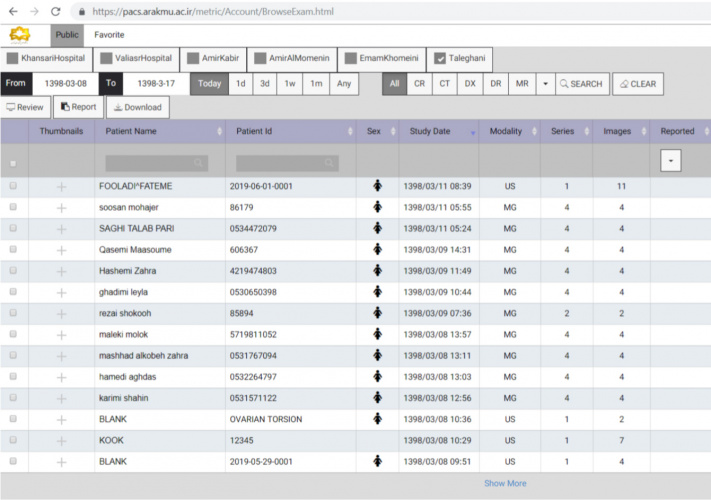This screenshot has width=711, height=500.
Task: Expand thumbnails plus icon for soosan mohajer
Action: tap(61, 207)
